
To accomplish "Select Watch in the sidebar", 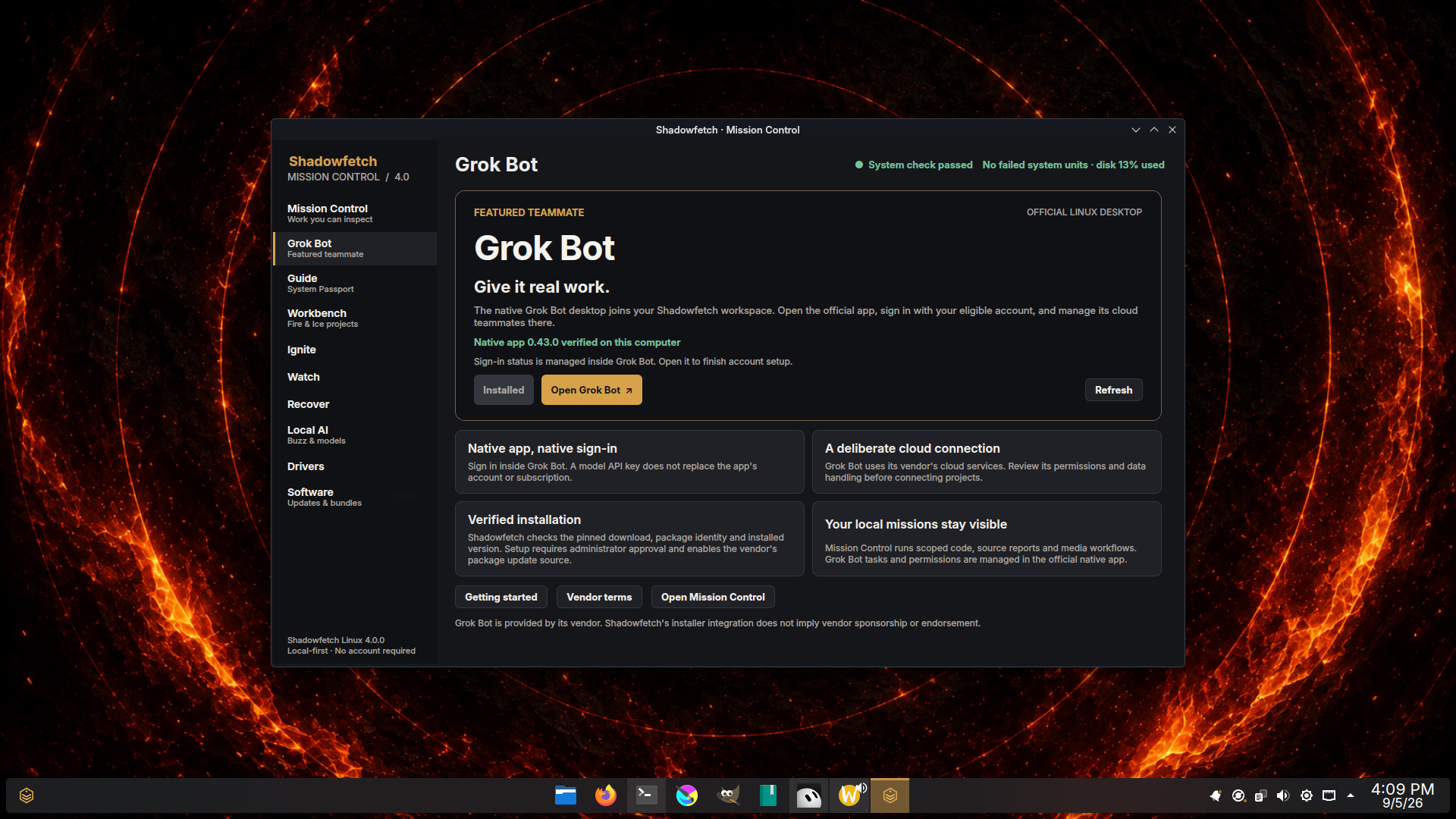I will click(355, 377).
